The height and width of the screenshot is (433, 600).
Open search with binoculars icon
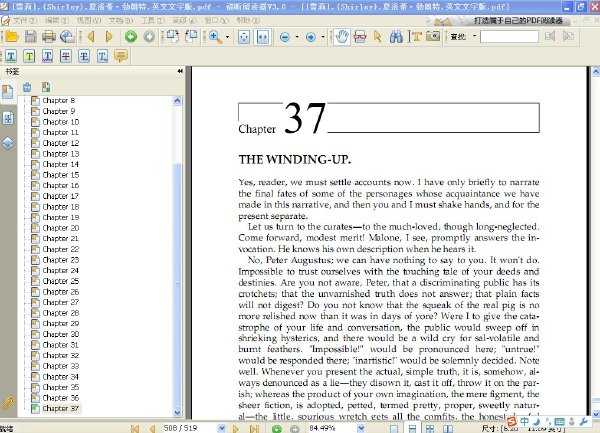(x=396, y=37)
